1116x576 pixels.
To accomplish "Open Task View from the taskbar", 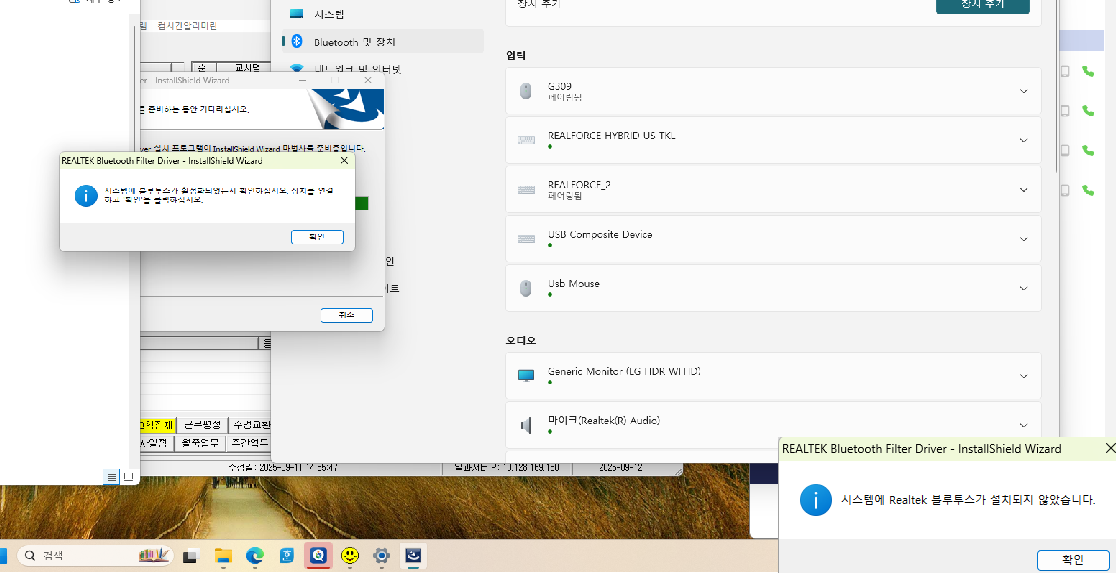I will point(190,556).
